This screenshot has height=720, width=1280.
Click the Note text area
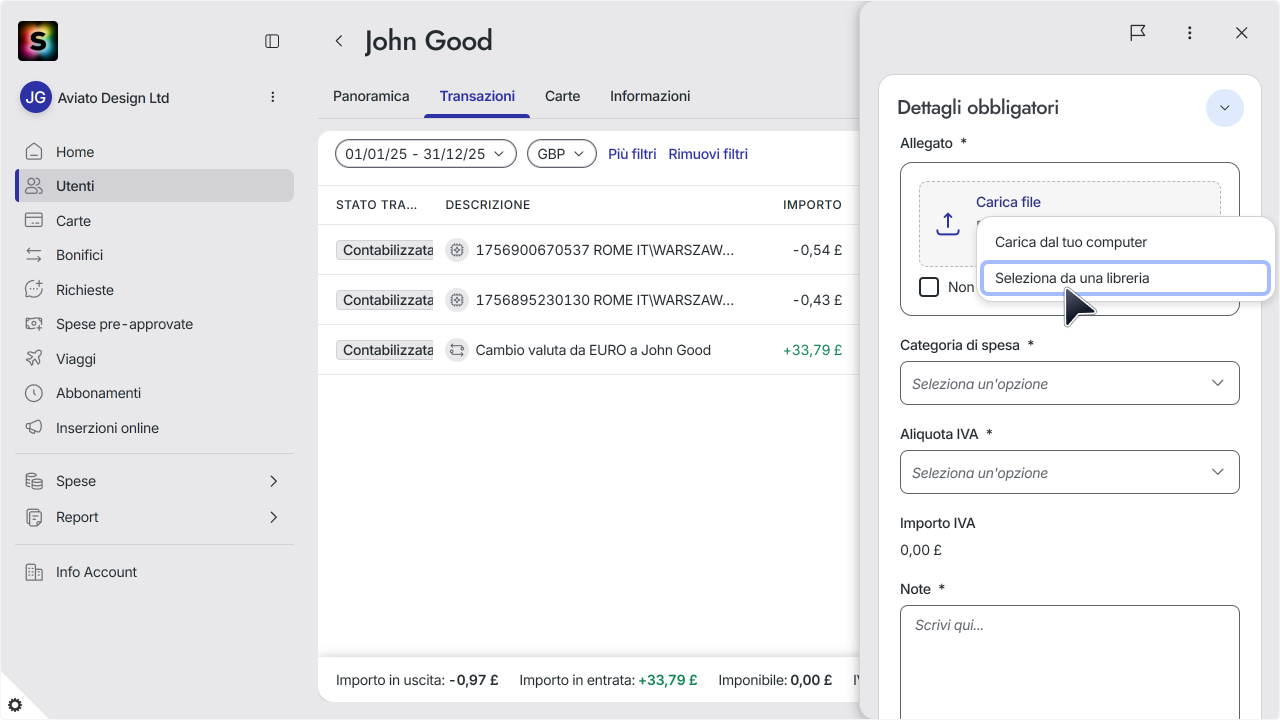pos(1070,662)
